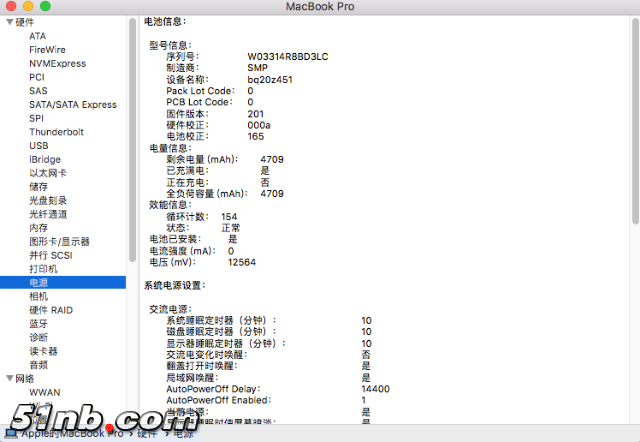
Task: Choose WWAN under the network section
Action: coord(44,393)
